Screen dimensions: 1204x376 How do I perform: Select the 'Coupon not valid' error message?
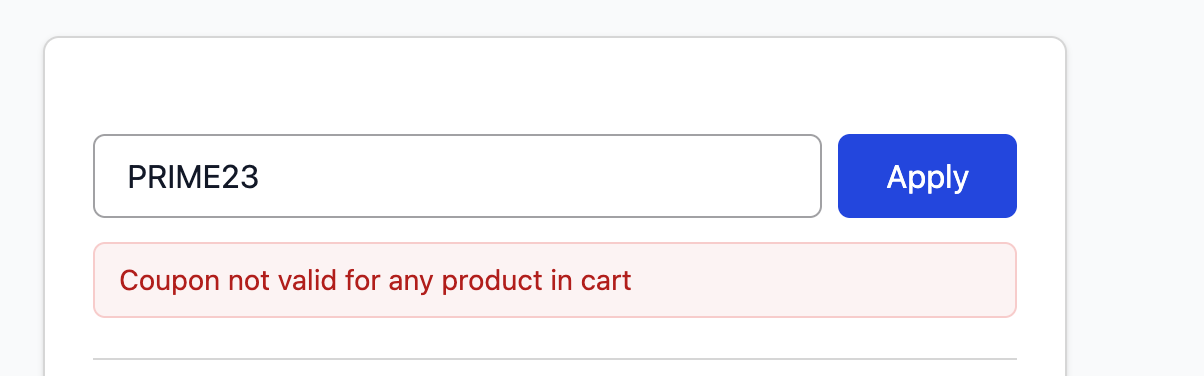375,280
